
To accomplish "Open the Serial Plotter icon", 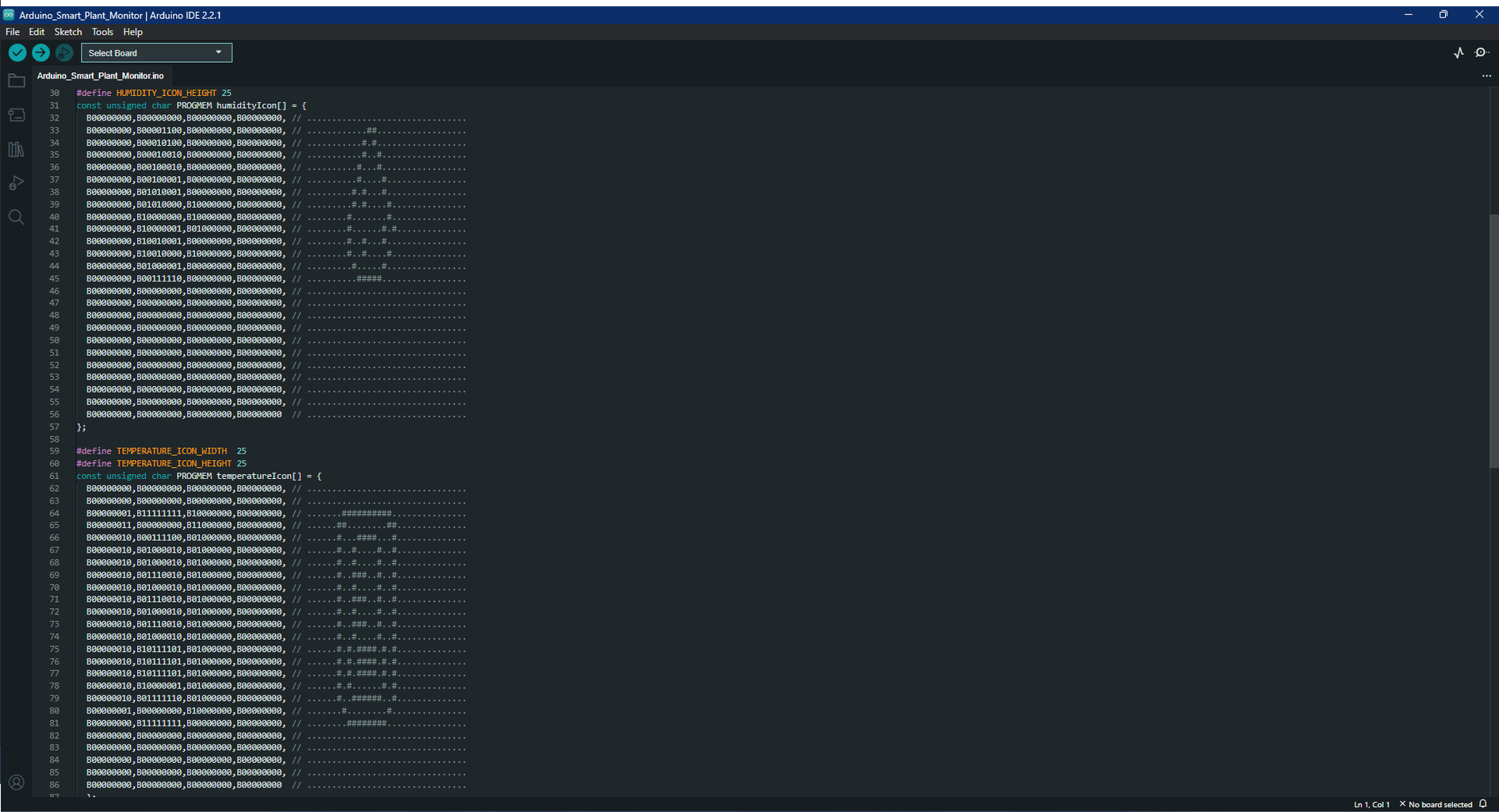I will (1459, 52).
